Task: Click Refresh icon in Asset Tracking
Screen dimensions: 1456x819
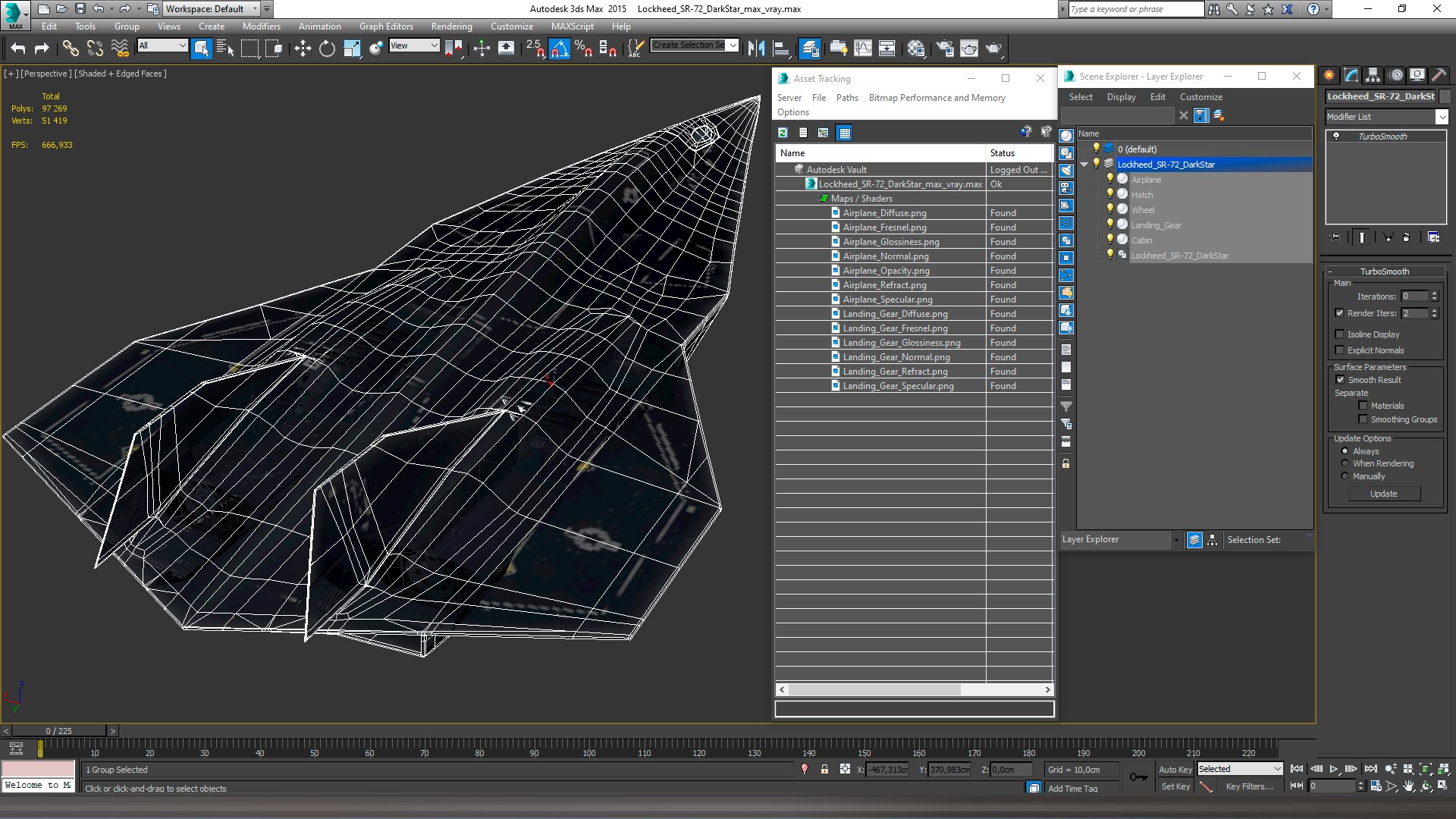Action: pyautogui.click(x=783, y=133)
